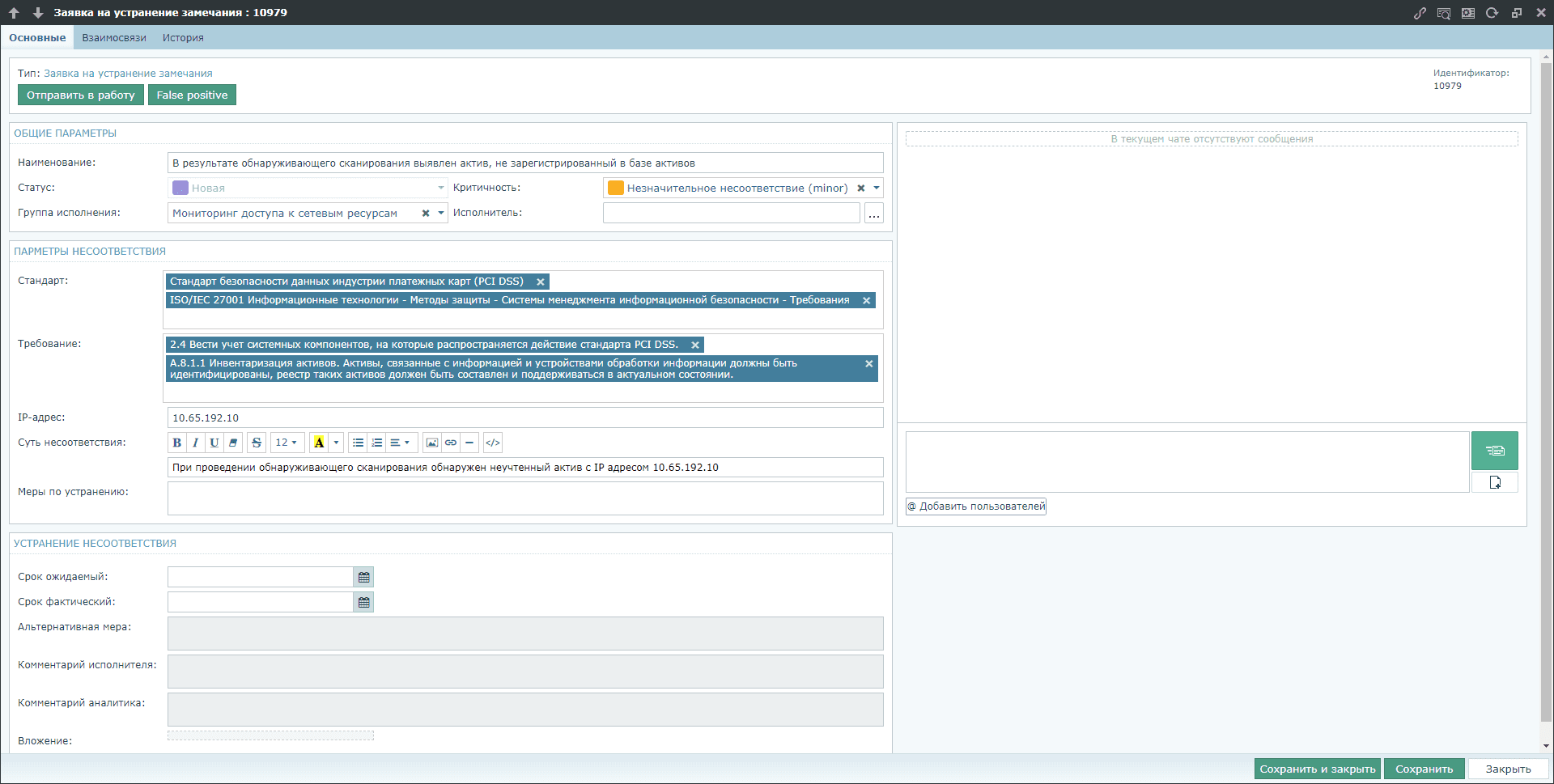Click the Вложение drop area
This screenshot has width=1554, height=784.
click(x=270, y=735)
